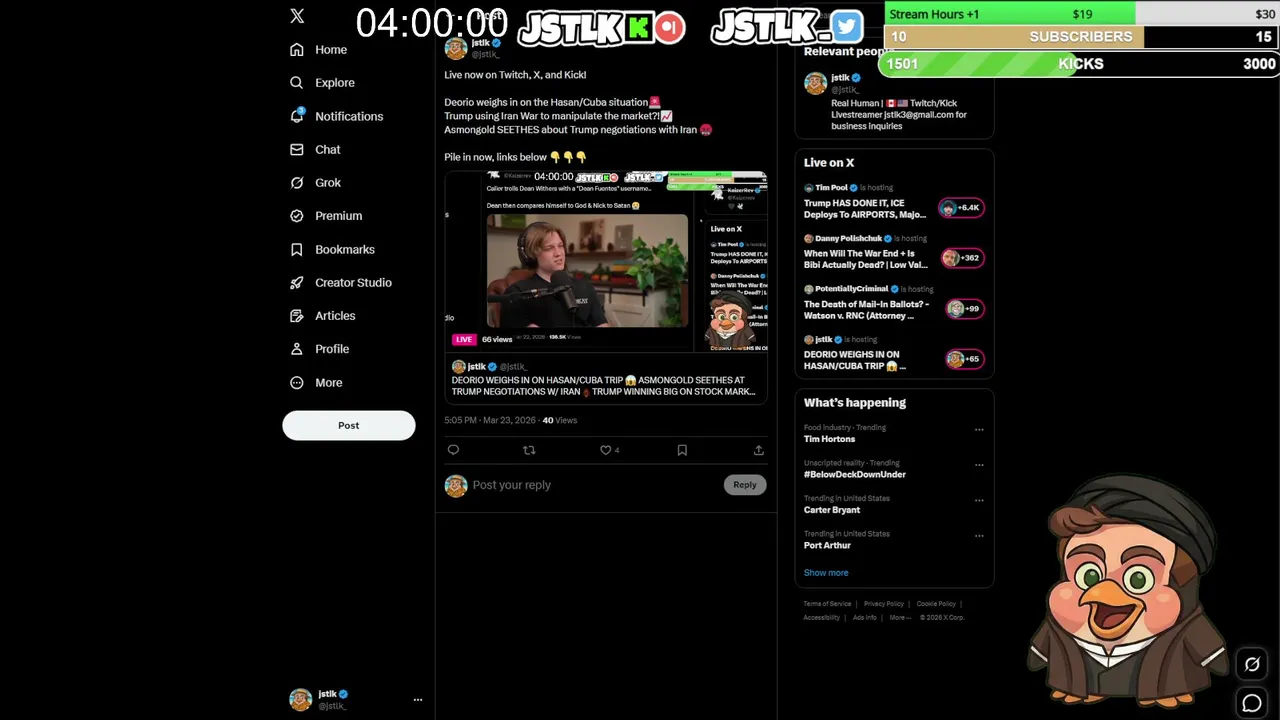Click the X logo icon
Image resolution: width=1280 pixels, height=720 pixels.
click(x=297, y=16)
